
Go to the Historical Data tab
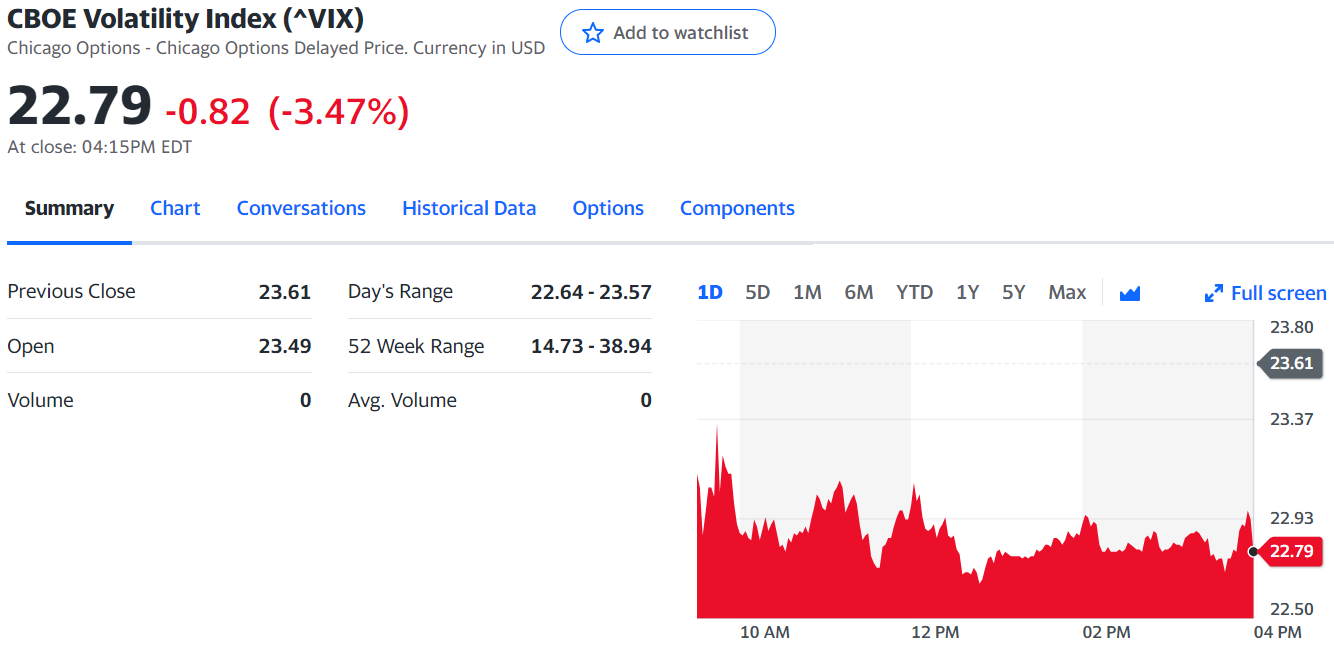coord(469,208)
